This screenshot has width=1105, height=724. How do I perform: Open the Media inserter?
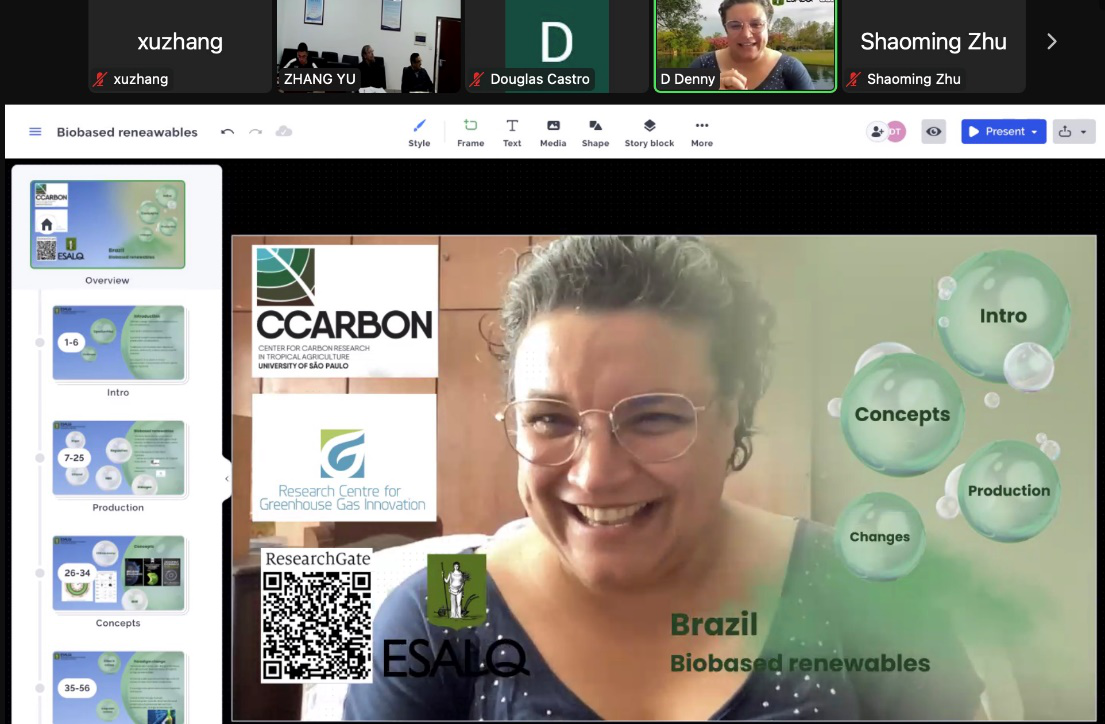point(553,133)
